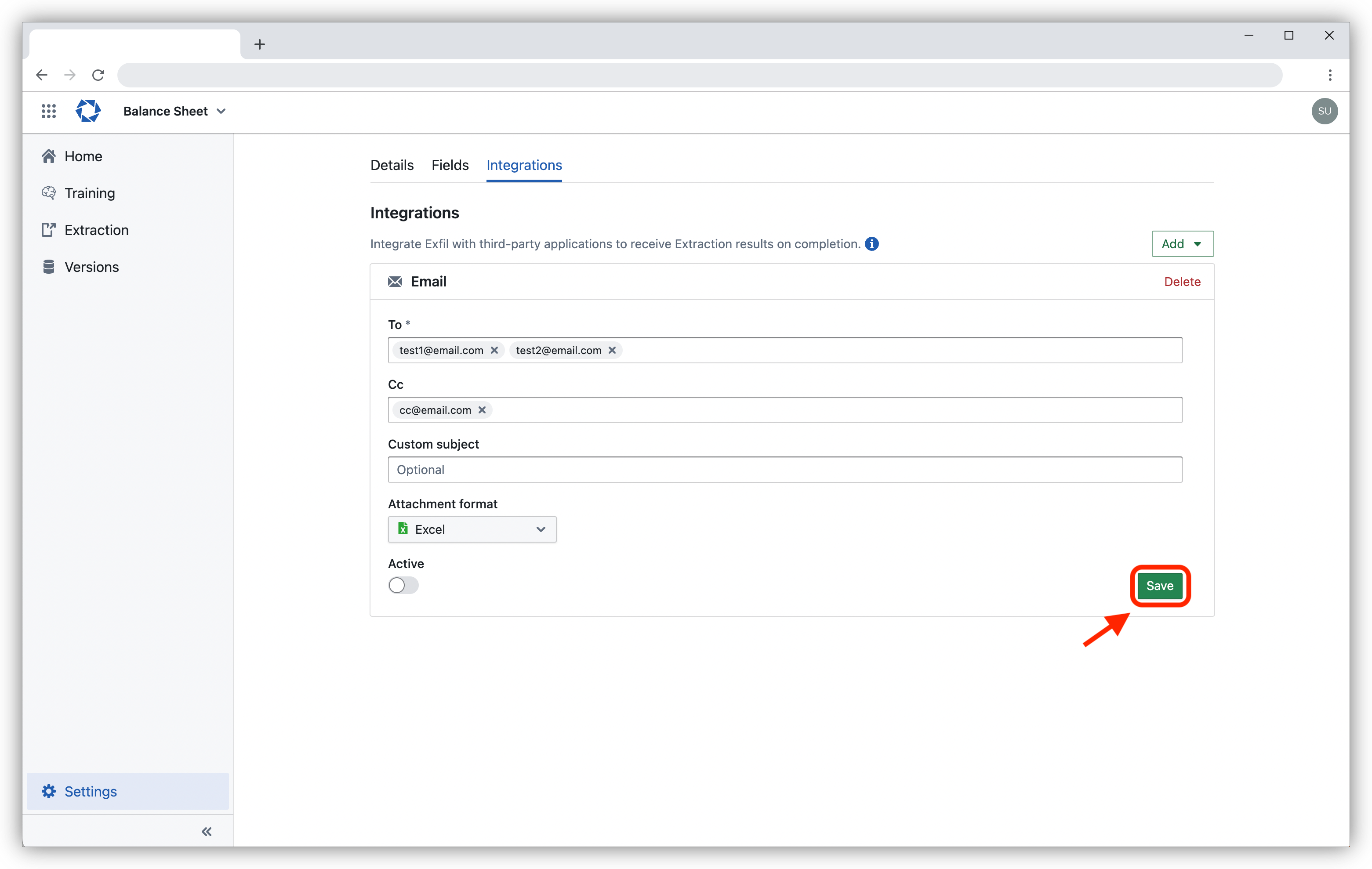Focus the Cc recipients field
The width and height of the screenshot is (1372, 869).
pyautogui.click(x=785, y=410)
